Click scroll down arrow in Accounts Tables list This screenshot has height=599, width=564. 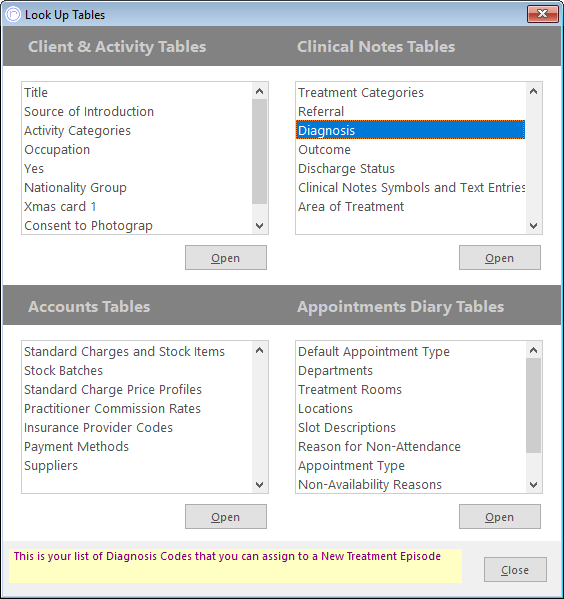[259, 484]
